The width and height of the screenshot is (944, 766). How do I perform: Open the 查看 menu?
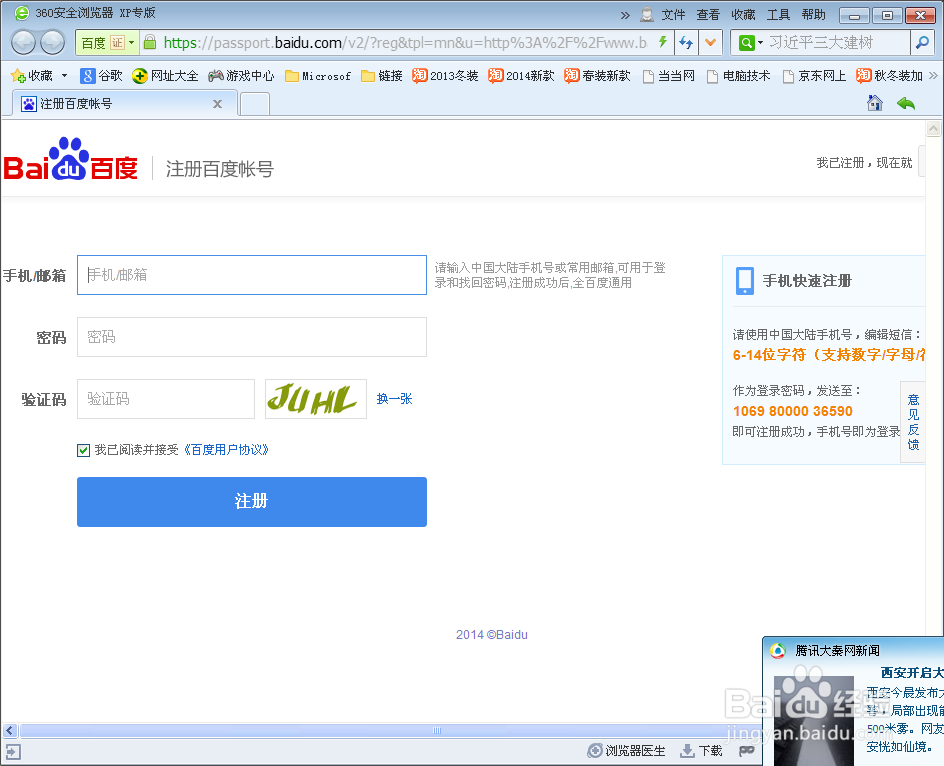[x=708, y=14]
